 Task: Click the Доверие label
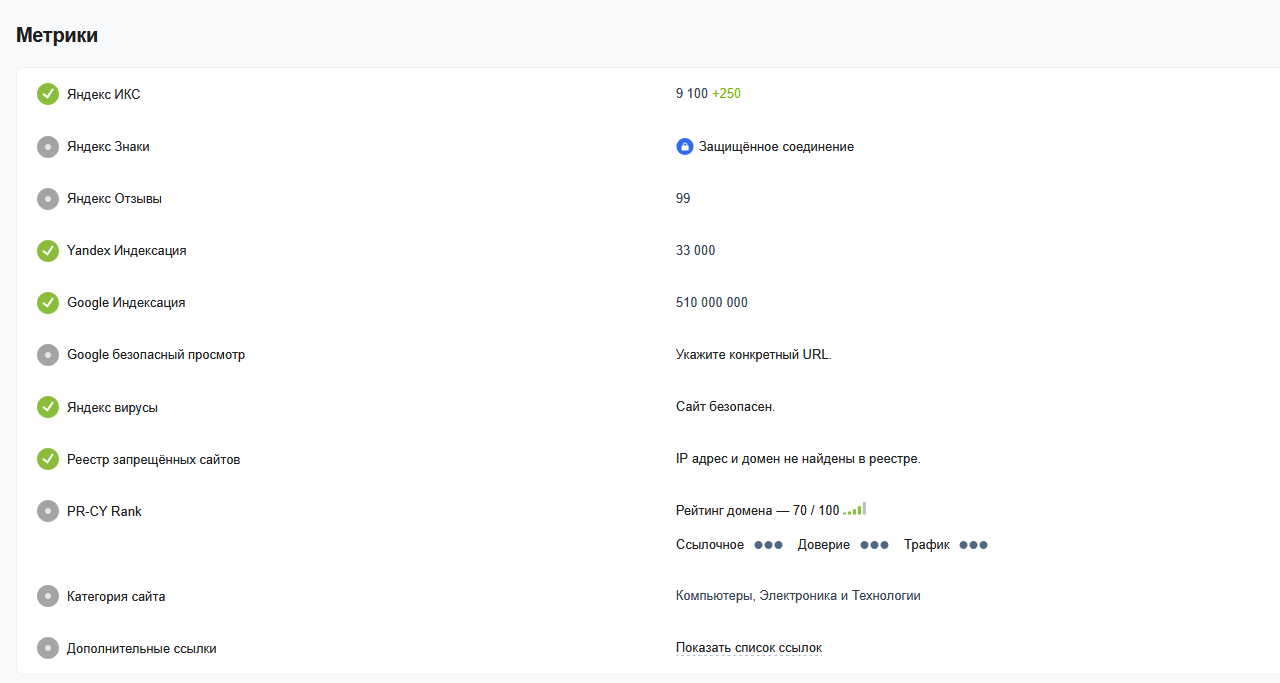click(824, 545)
